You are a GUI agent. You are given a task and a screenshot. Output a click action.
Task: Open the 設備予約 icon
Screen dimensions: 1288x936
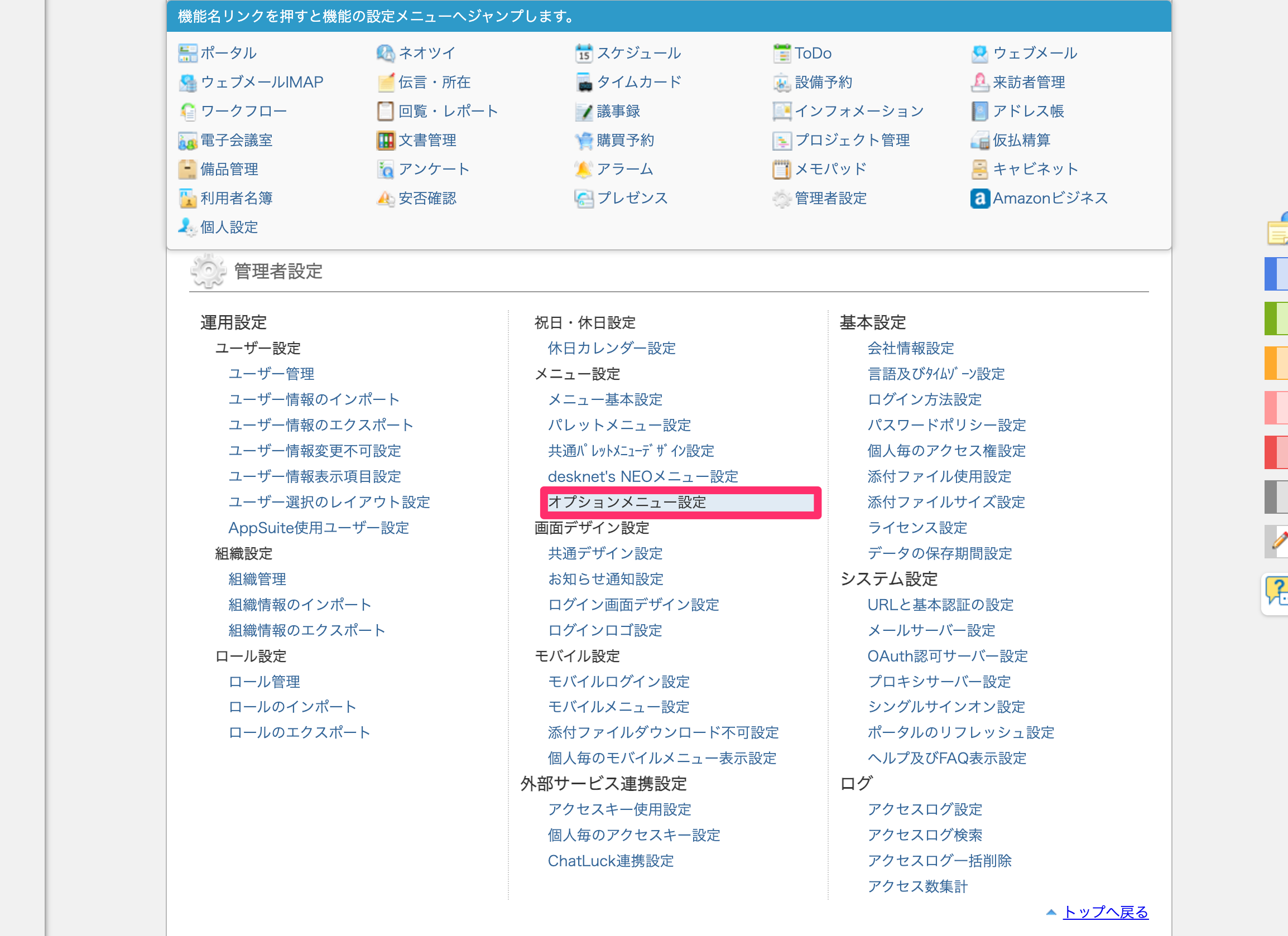tap(782, 83)
